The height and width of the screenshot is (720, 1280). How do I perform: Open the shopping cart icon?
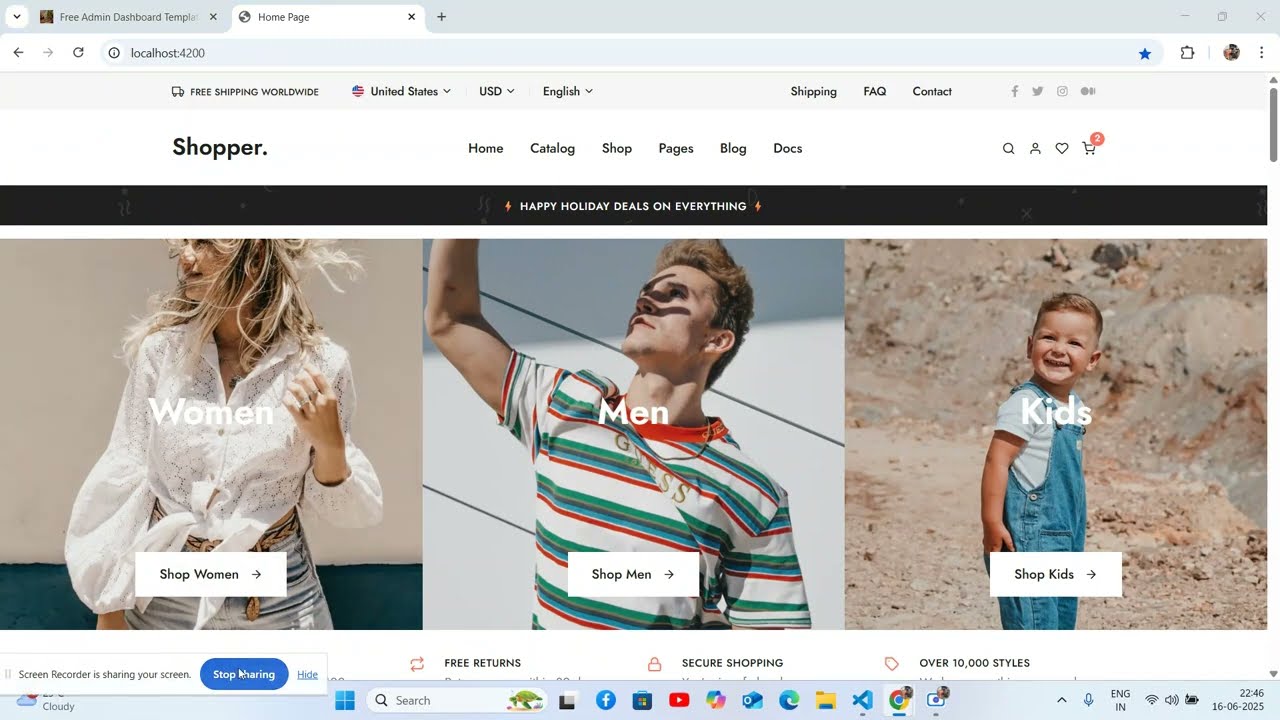(x=1089, y=149)
